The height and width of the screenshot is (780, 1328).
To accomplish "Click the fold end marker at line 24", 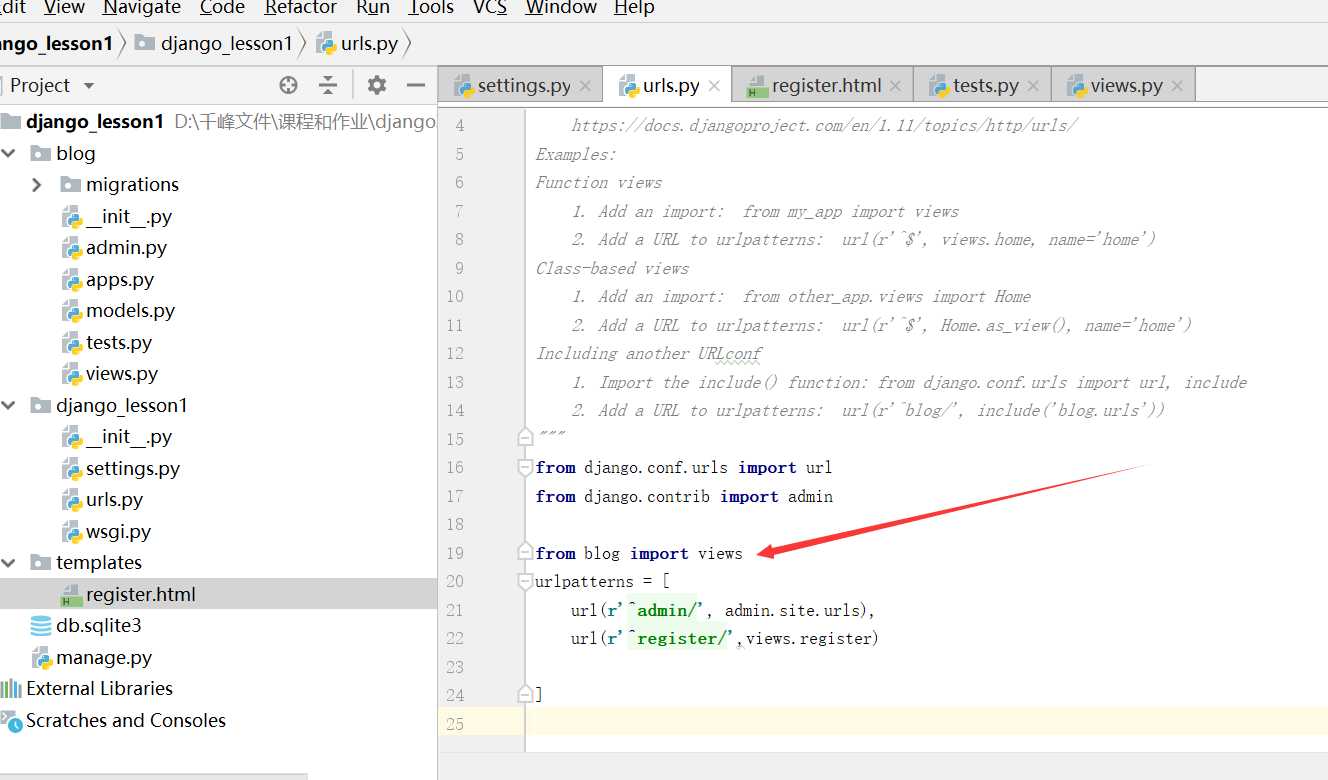I will click(525, 694).
